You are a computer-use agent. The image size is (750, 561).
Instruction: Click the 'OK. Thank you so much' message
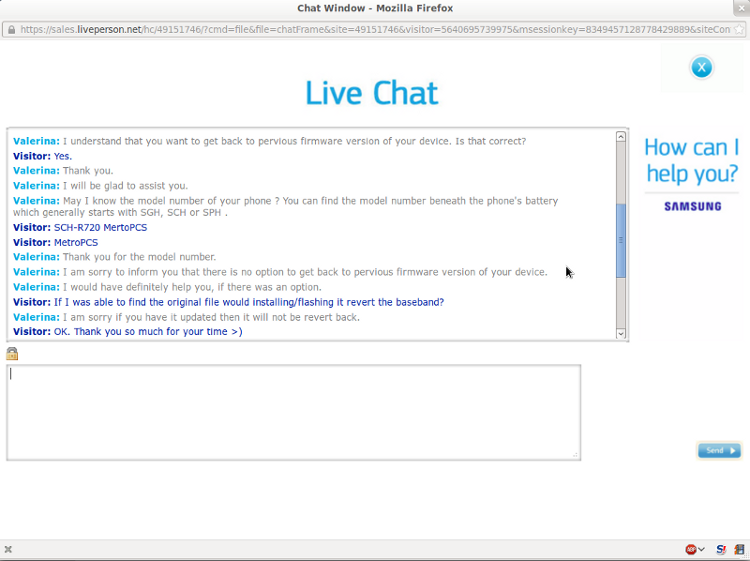click(x=128, y=332)
